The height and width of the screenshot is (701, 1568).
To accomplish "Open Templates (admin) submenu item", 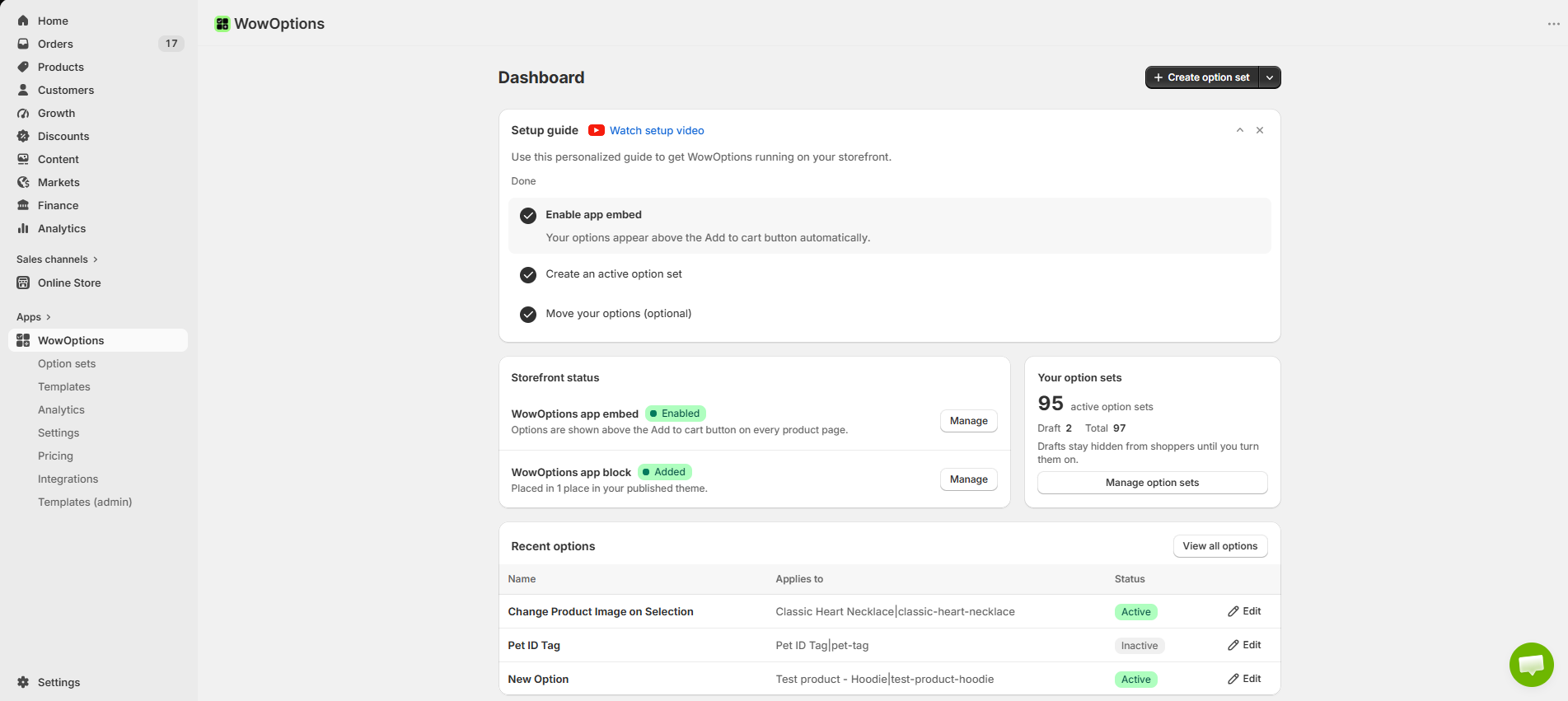I will [x=85, y=502].
